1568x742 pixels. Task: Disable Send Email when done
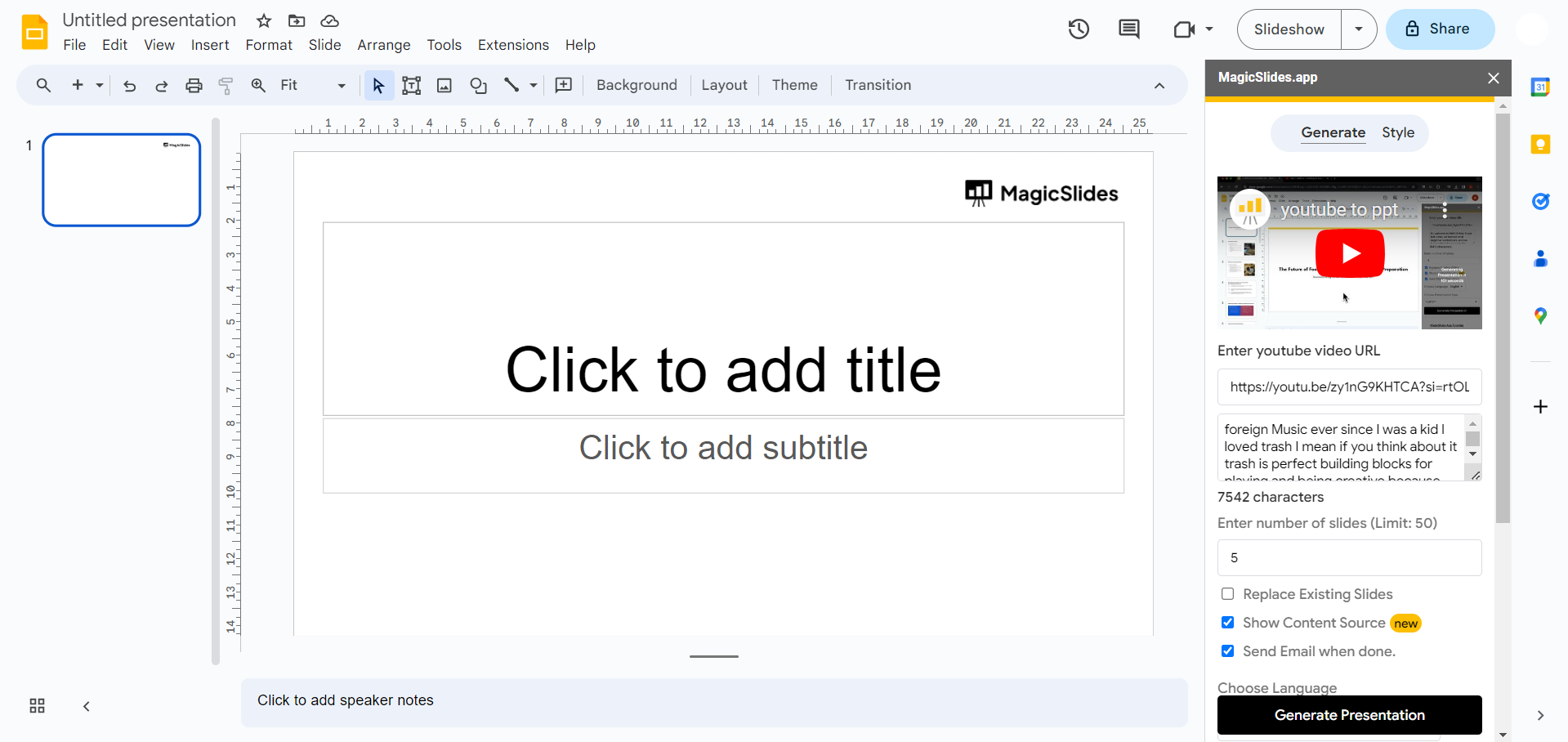click(1227, 651)
